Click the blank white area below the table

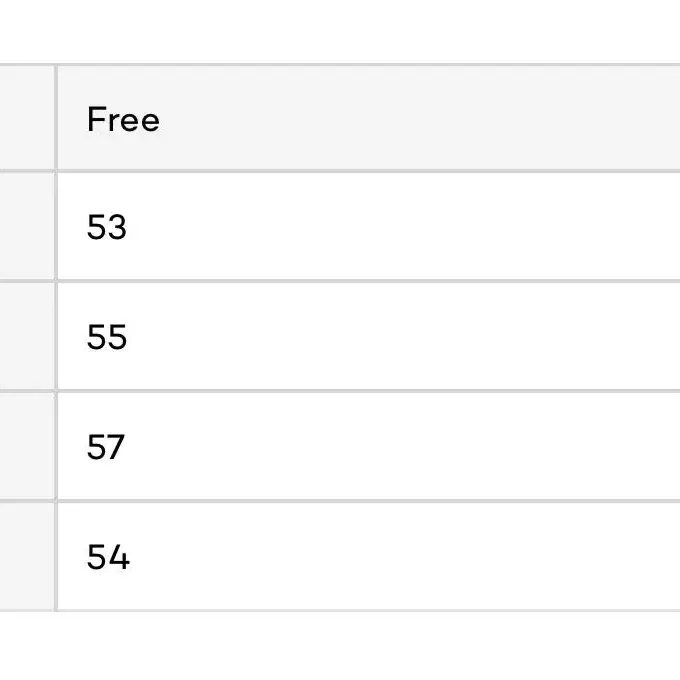(x=340, y=646)
